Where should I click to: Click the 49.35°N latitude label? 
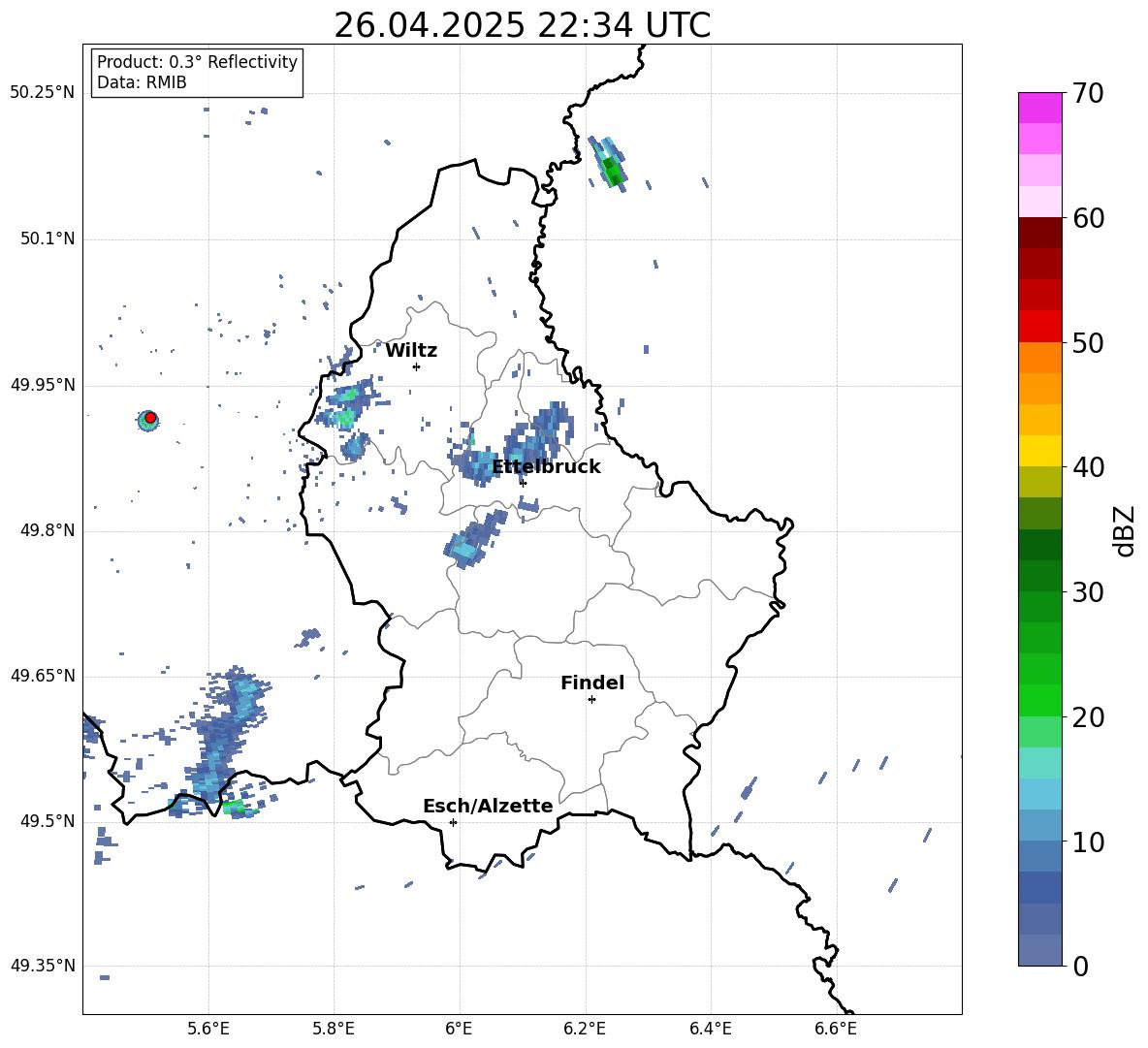(x=43, y=966)
